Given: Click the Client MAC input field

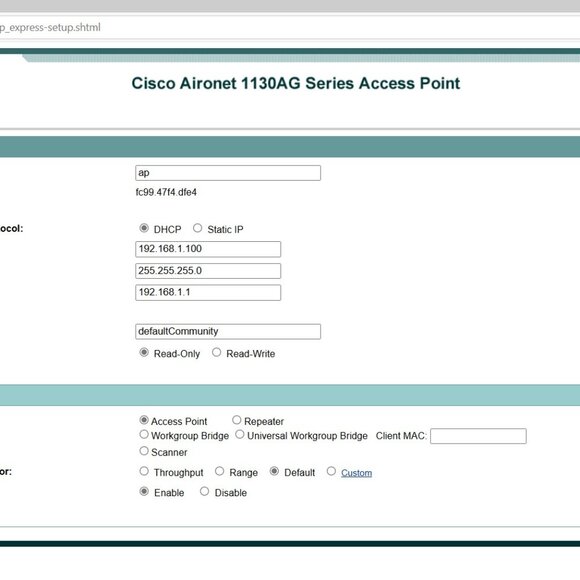Looking at the screenshot, I should (478, 436).
